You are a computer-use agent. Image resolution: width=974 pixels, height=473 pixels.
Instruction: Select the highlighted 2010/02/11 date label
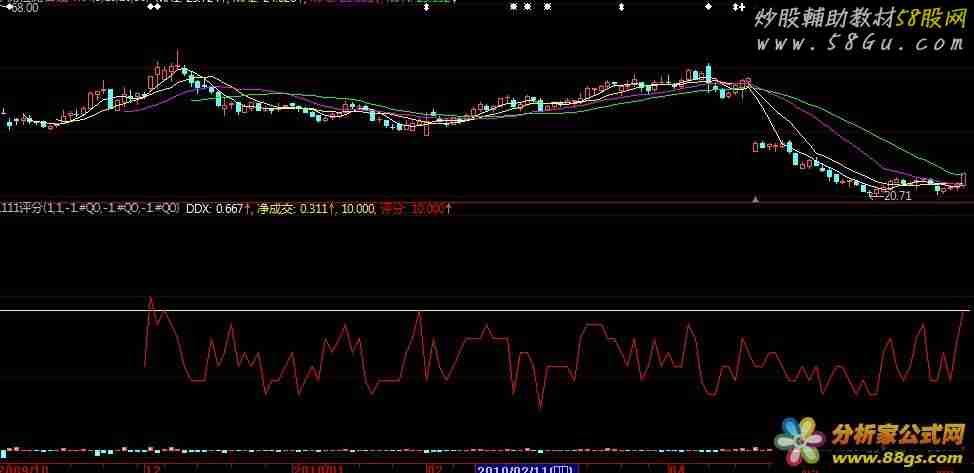pos(527,468)
